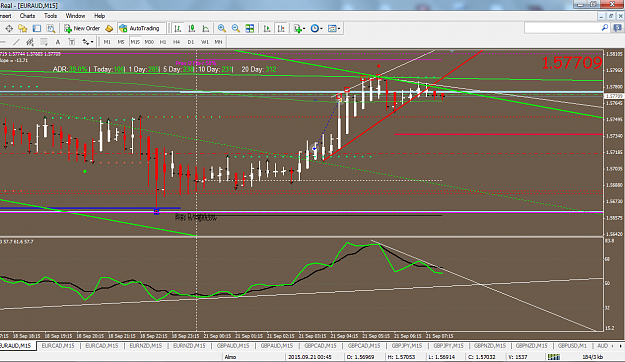Select the Arrows drawing tool
Image resolution: width=625 pixels, height=362 pixels.
click(85, 42)
